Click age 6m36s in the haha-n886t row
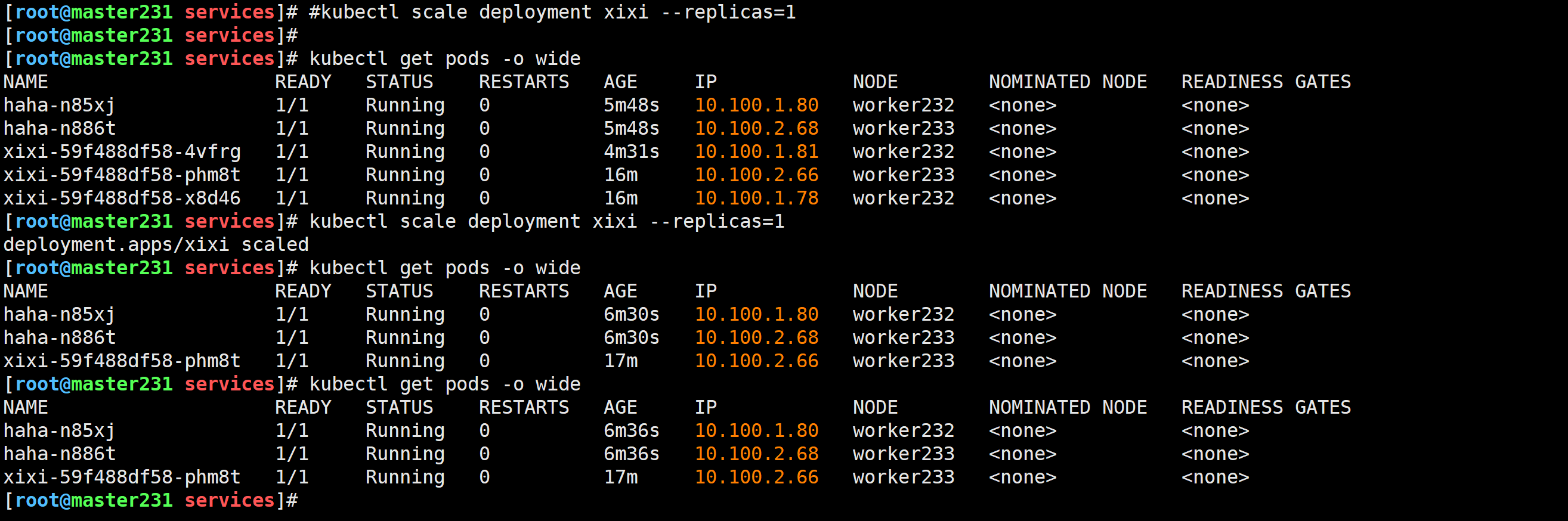Viewport: 1568px width, 521px height. pyautogui.click(x=631, y=454)
